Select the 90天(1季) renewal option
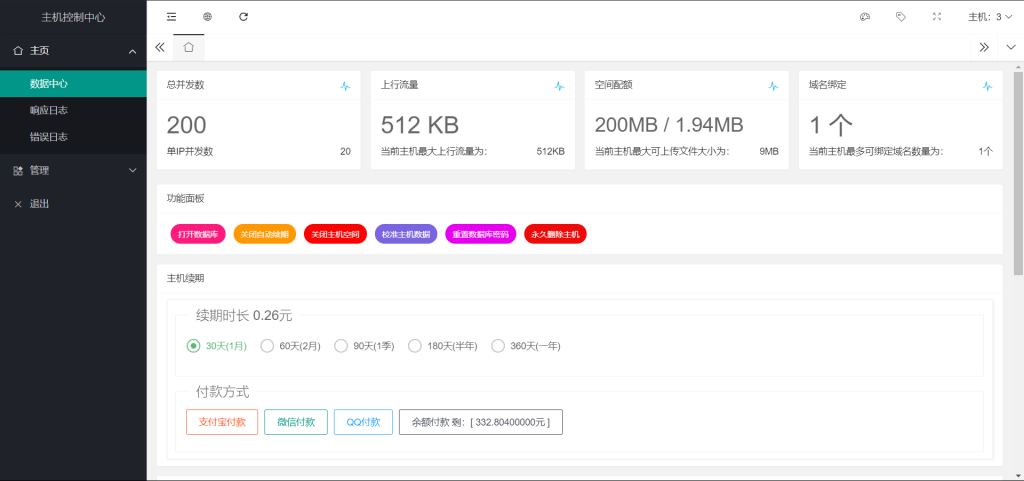Screen dimensions: 1024x481 point(364,346)
